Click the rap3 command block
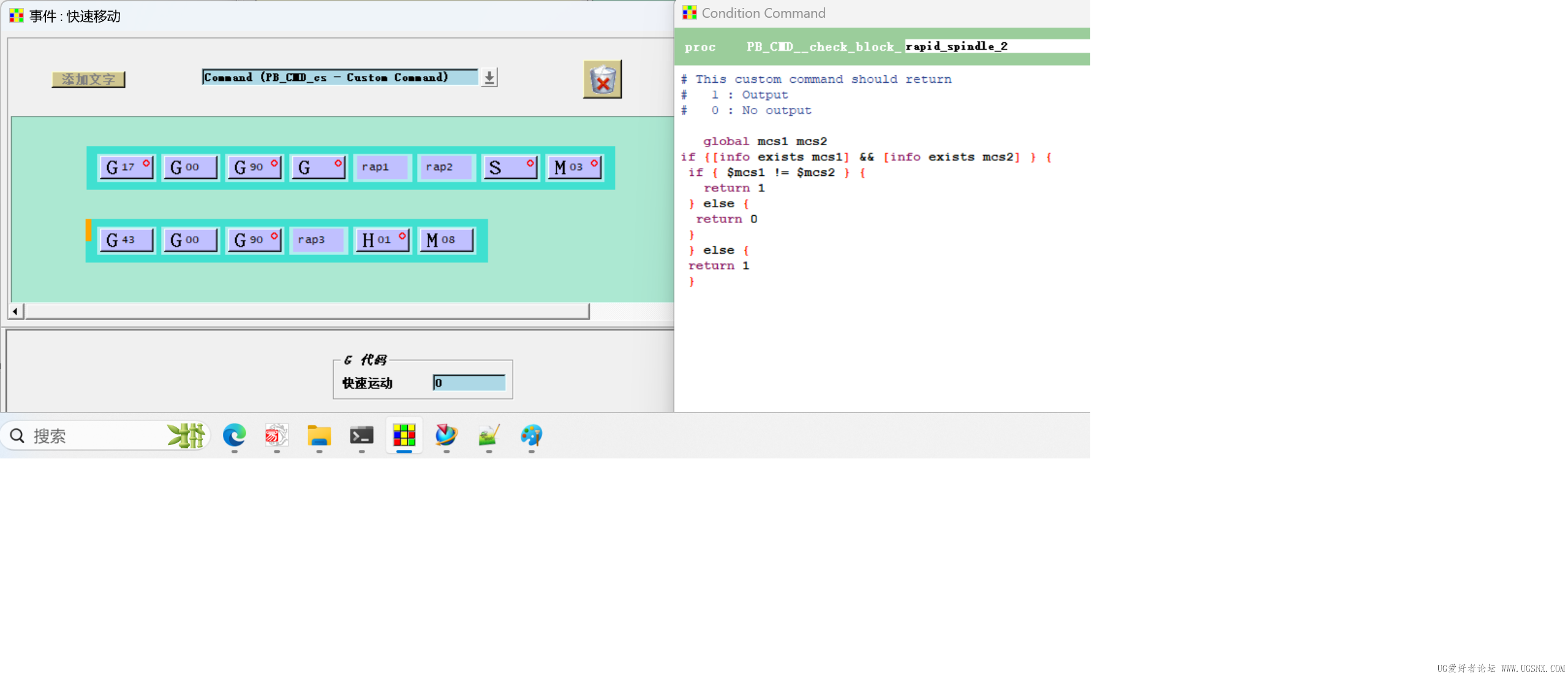This screenshot has width=1568, height=676. pos(317,240)
